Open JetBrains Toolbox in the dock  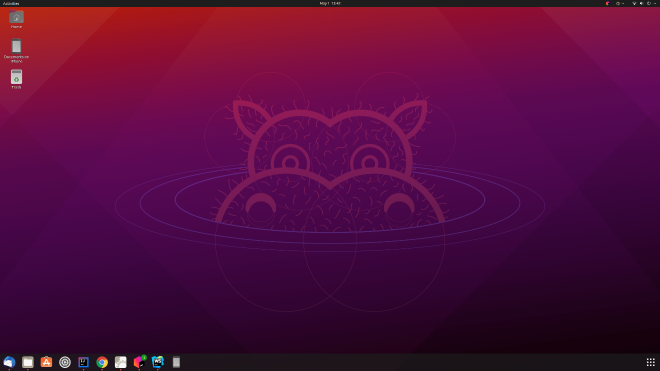[x=139, y=362]
